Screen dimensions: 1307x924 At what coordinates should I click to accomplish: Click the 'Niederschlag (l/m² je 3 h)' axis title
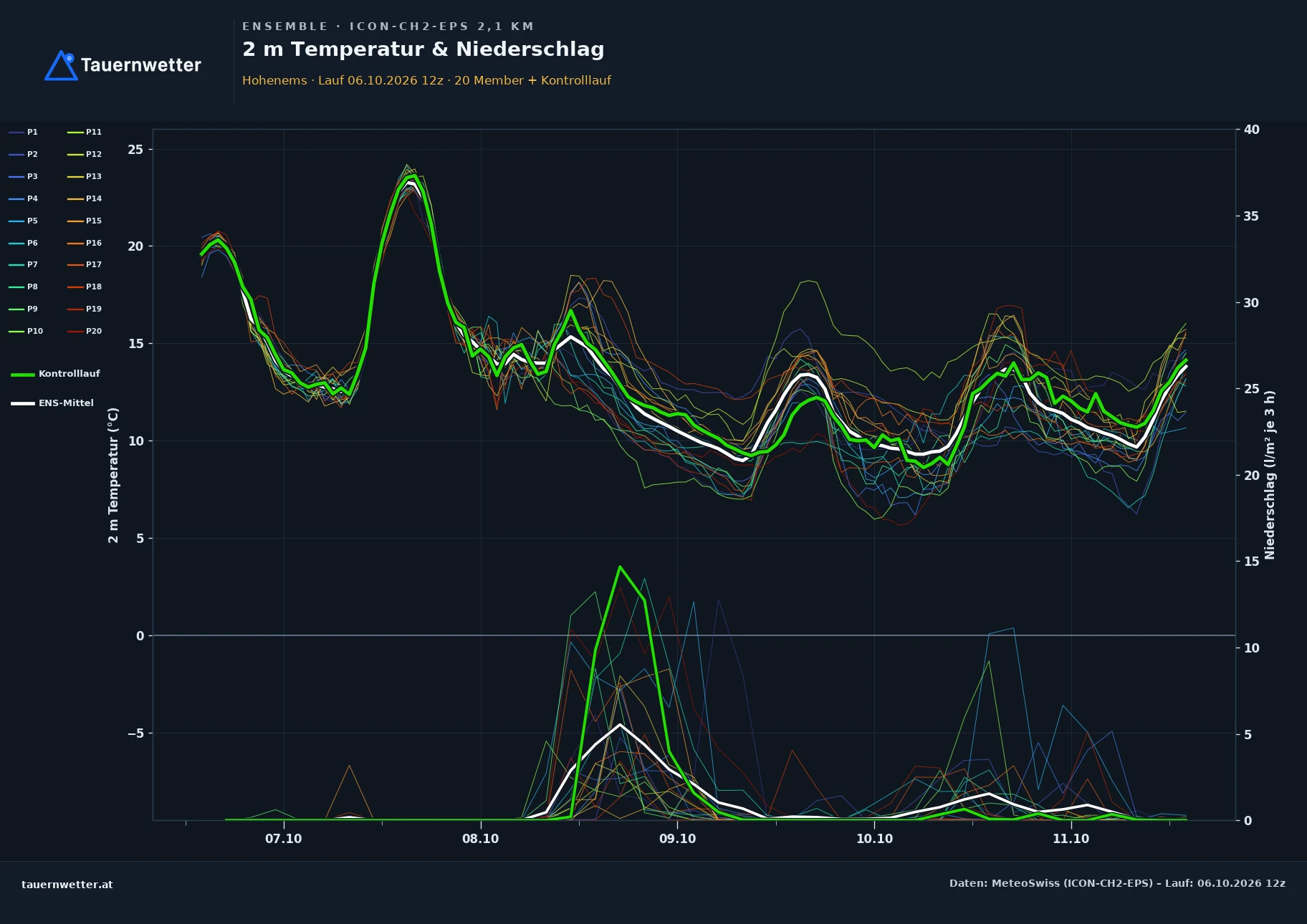(1270, 475)
